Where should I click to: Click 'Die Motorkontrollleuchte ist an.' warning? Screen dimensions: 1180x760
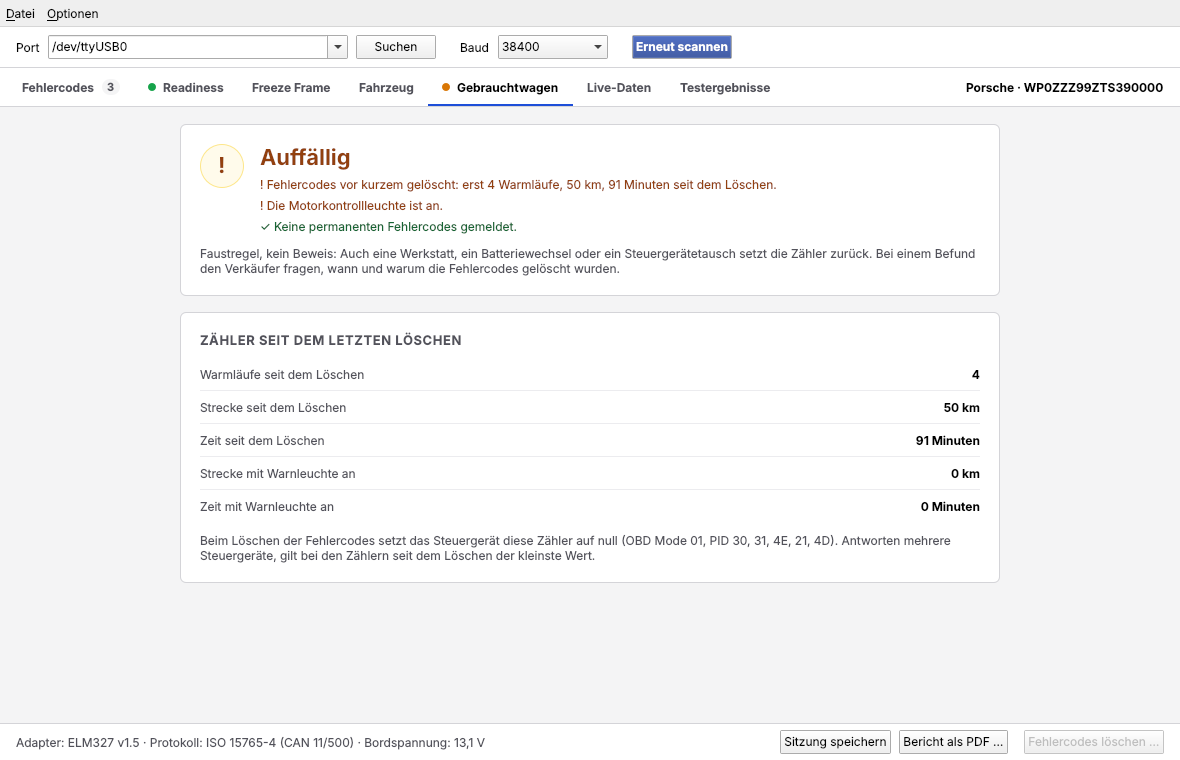pos(351,205)
